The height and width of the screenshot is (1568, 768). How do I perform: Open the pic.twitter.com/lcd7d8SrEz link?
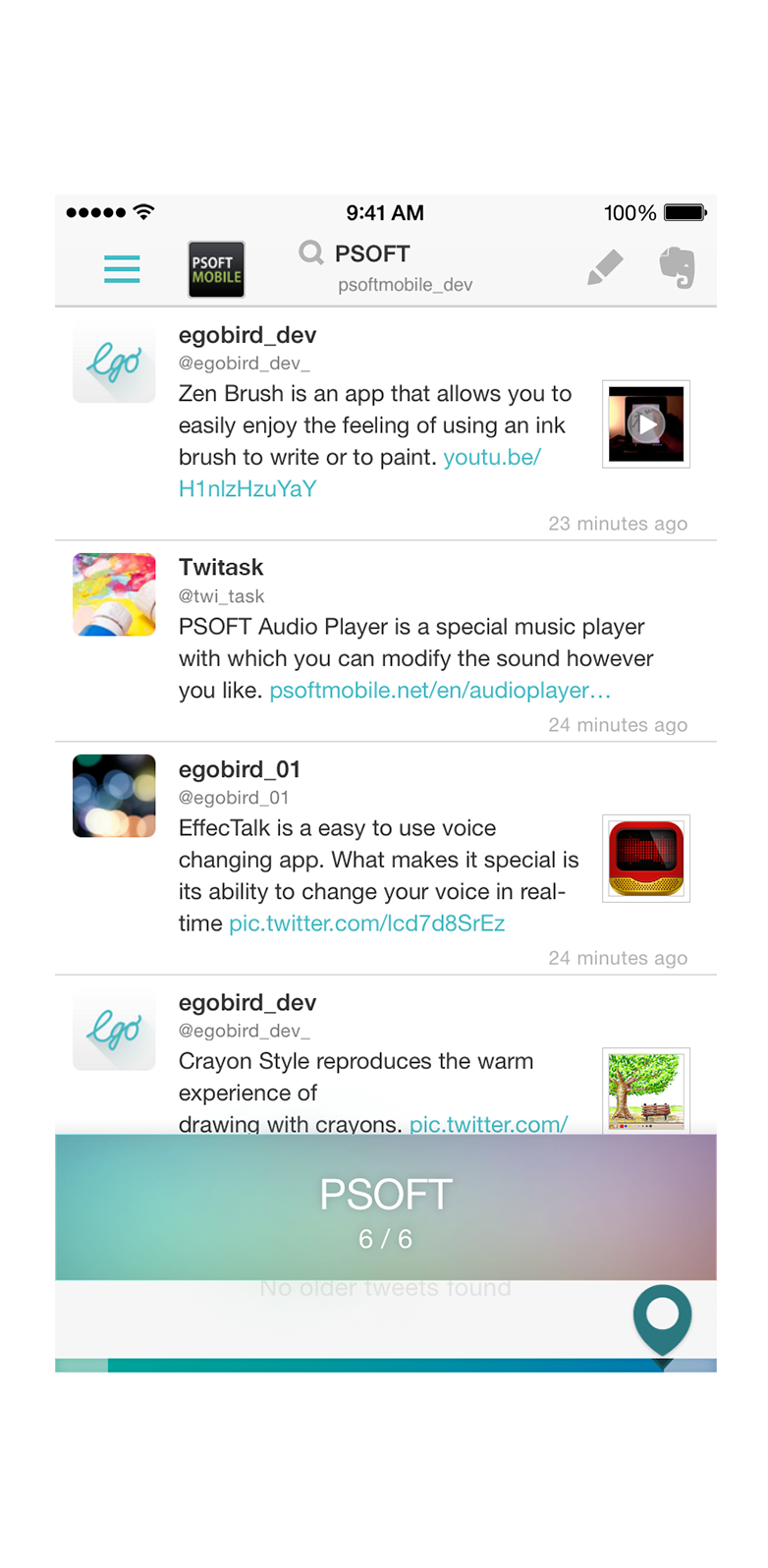(366, 924)
